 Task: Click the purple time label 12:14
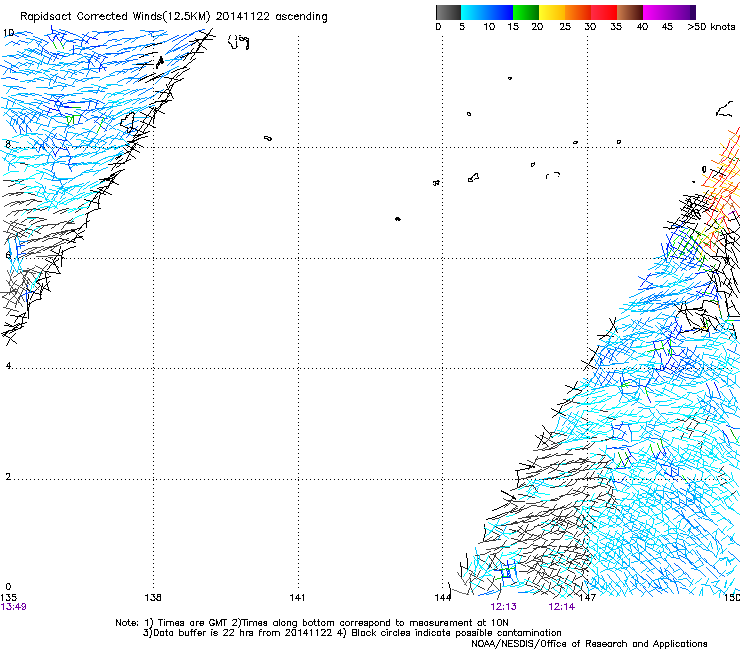pos(562,607)
